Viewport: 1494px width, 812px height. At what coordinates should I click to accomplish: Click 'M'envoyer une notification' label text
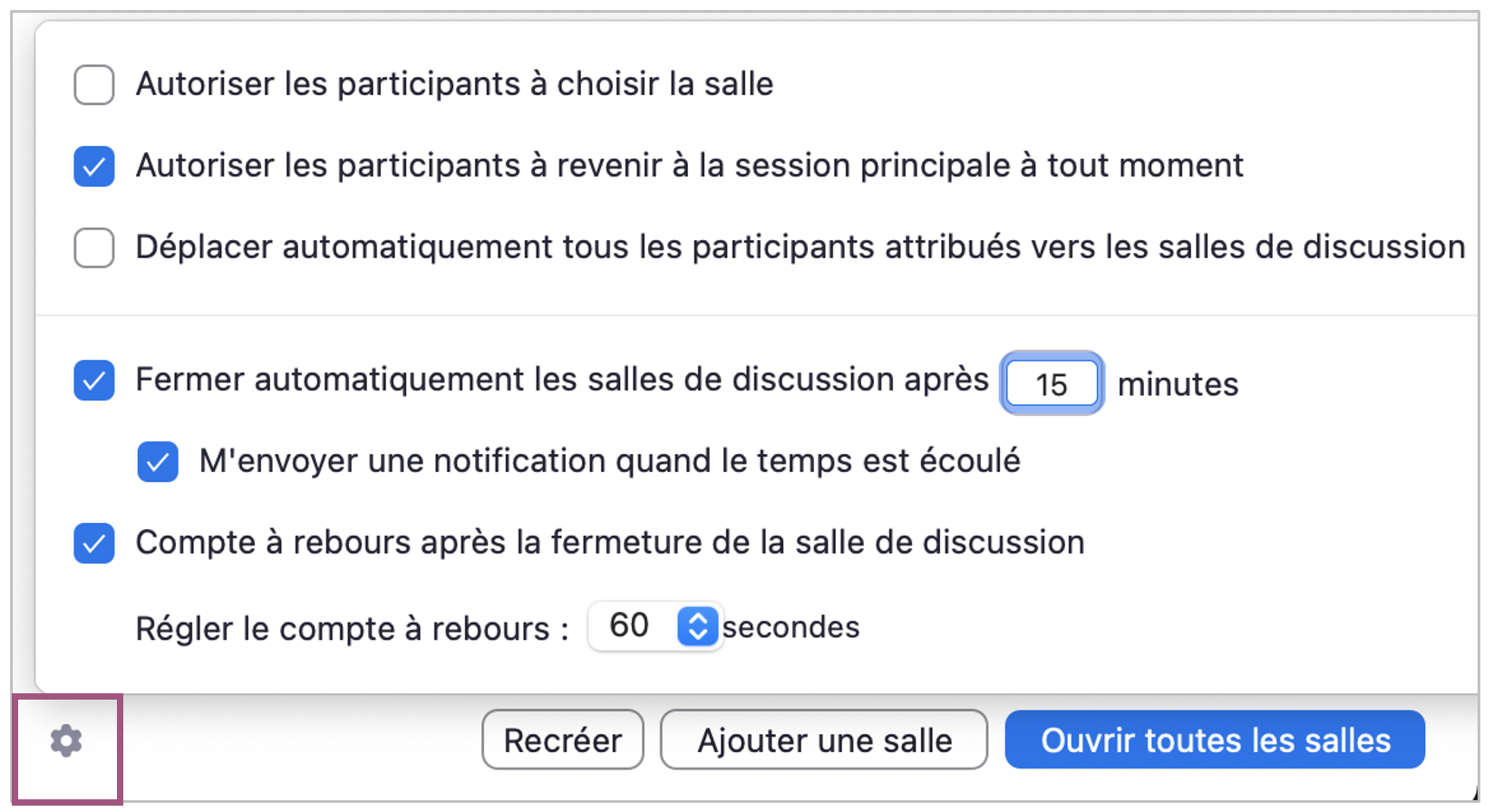[x=609, y=461]
